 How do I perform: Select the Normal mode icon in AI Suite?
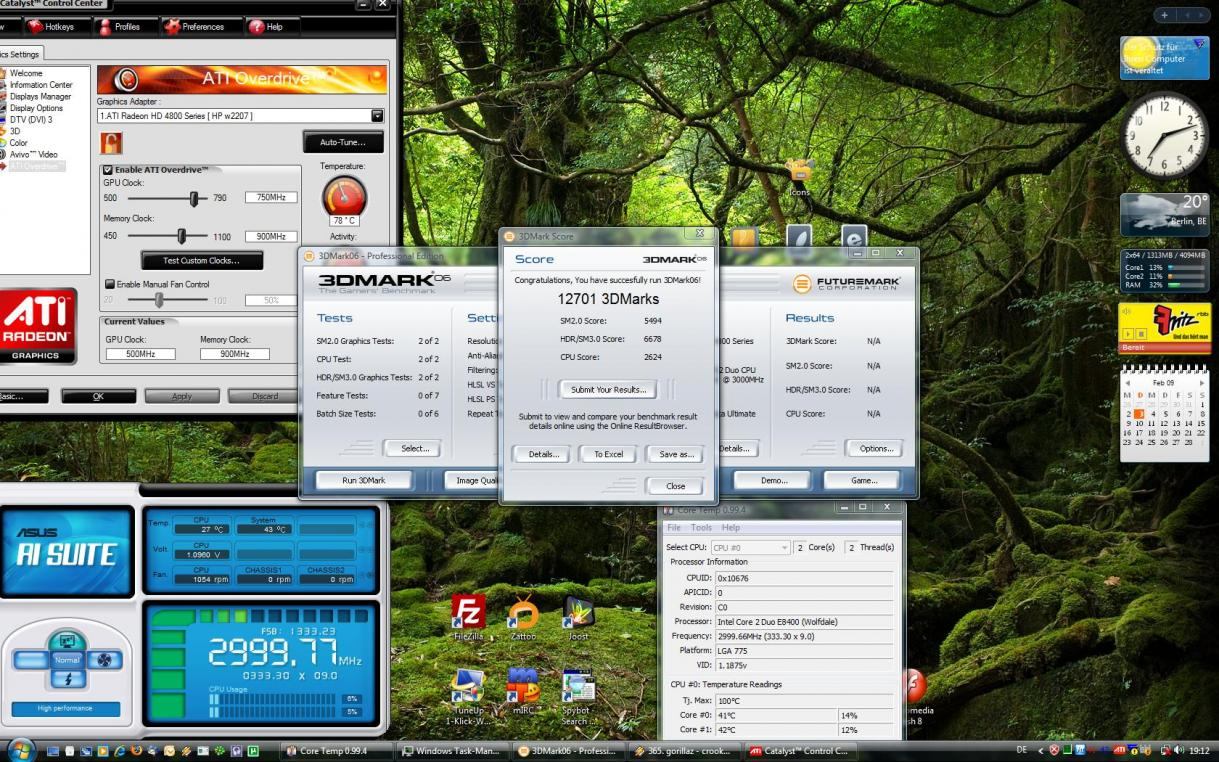coord(68,660)
